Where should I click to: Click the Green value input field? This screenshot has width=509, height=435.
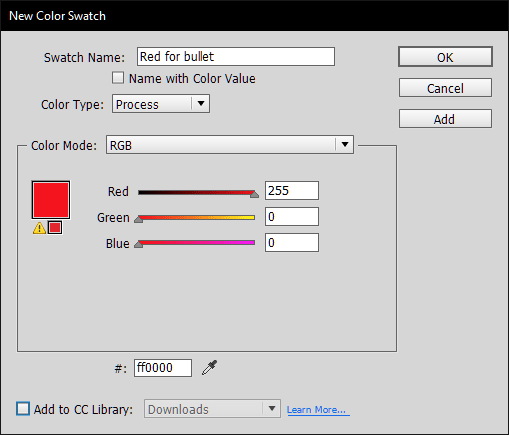point(292,217)
